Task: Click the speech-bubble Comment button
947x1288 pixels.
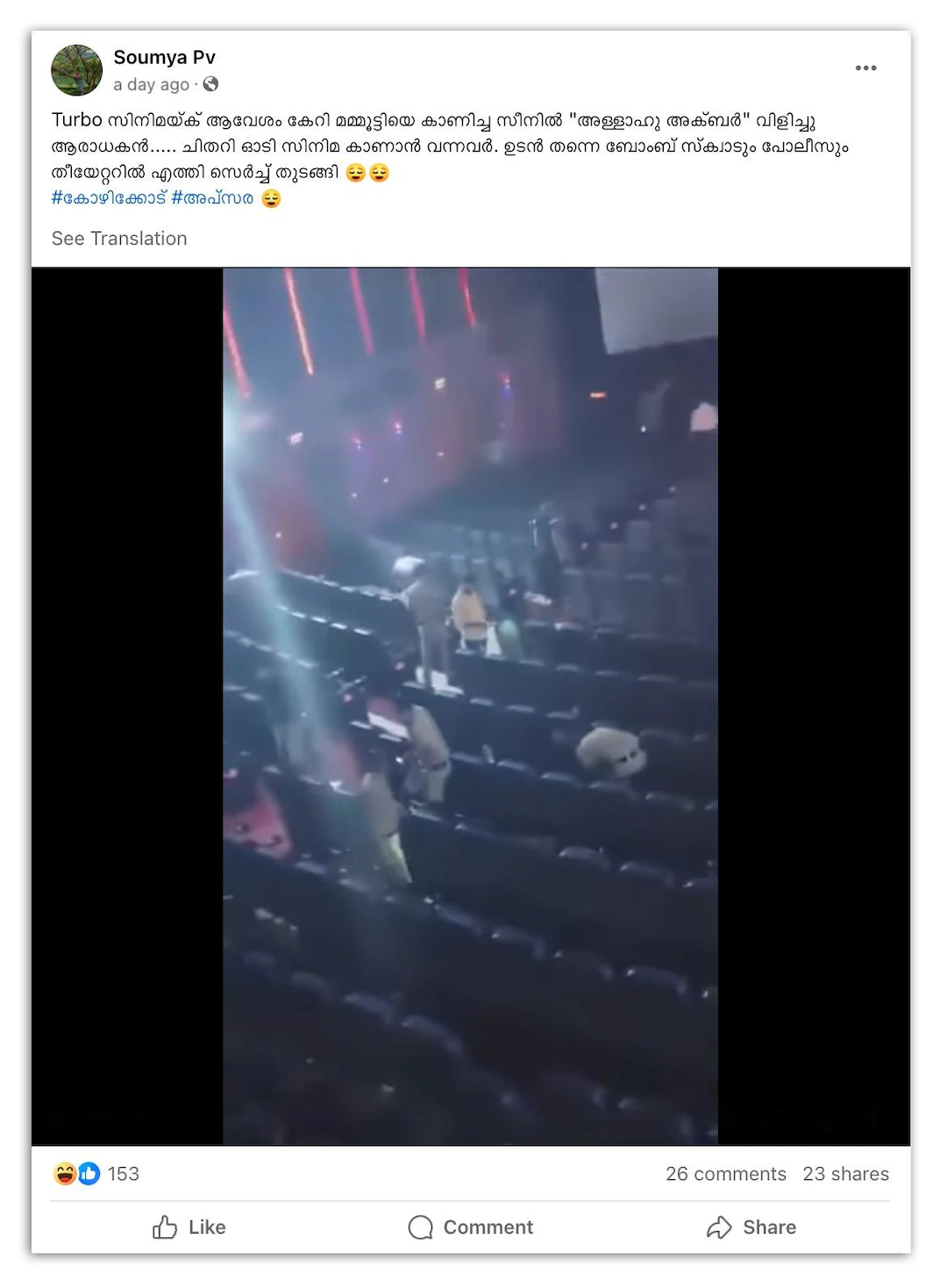Action: pos(471,1227)
